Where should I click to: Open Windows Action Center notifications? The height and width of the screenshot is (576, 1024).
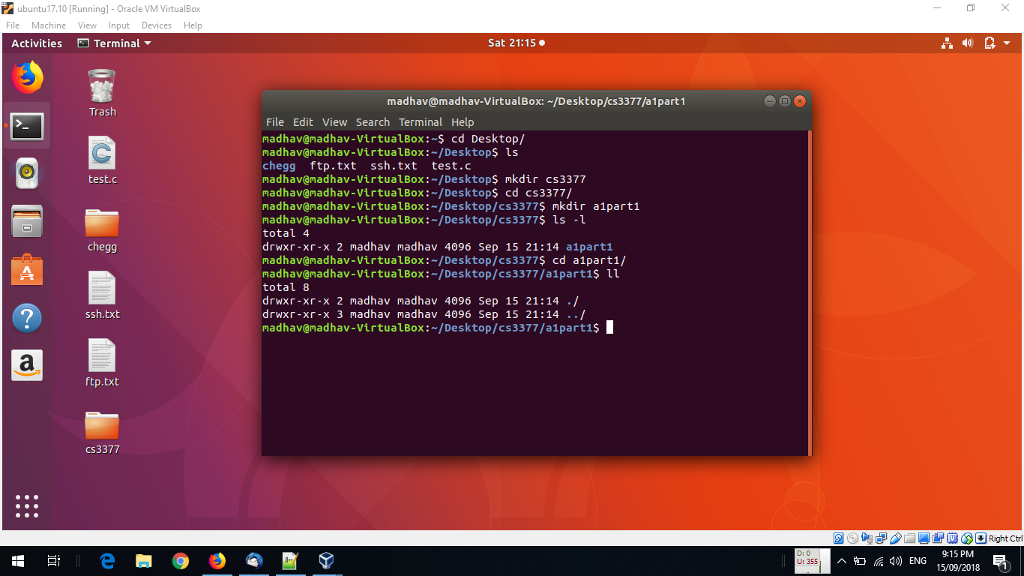pos(1000,561)
